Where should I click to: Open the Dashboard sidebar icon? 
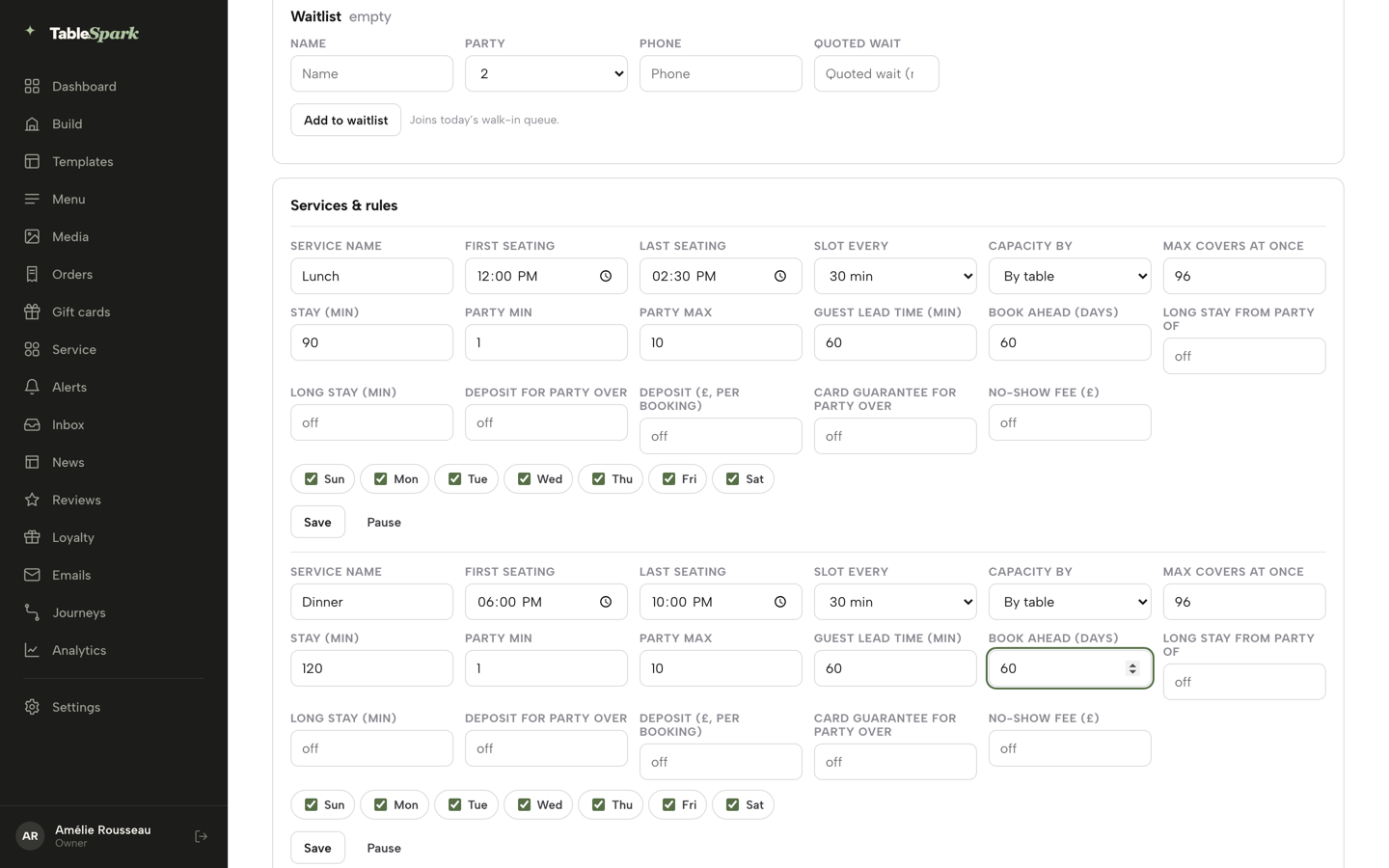click(32, 86)
